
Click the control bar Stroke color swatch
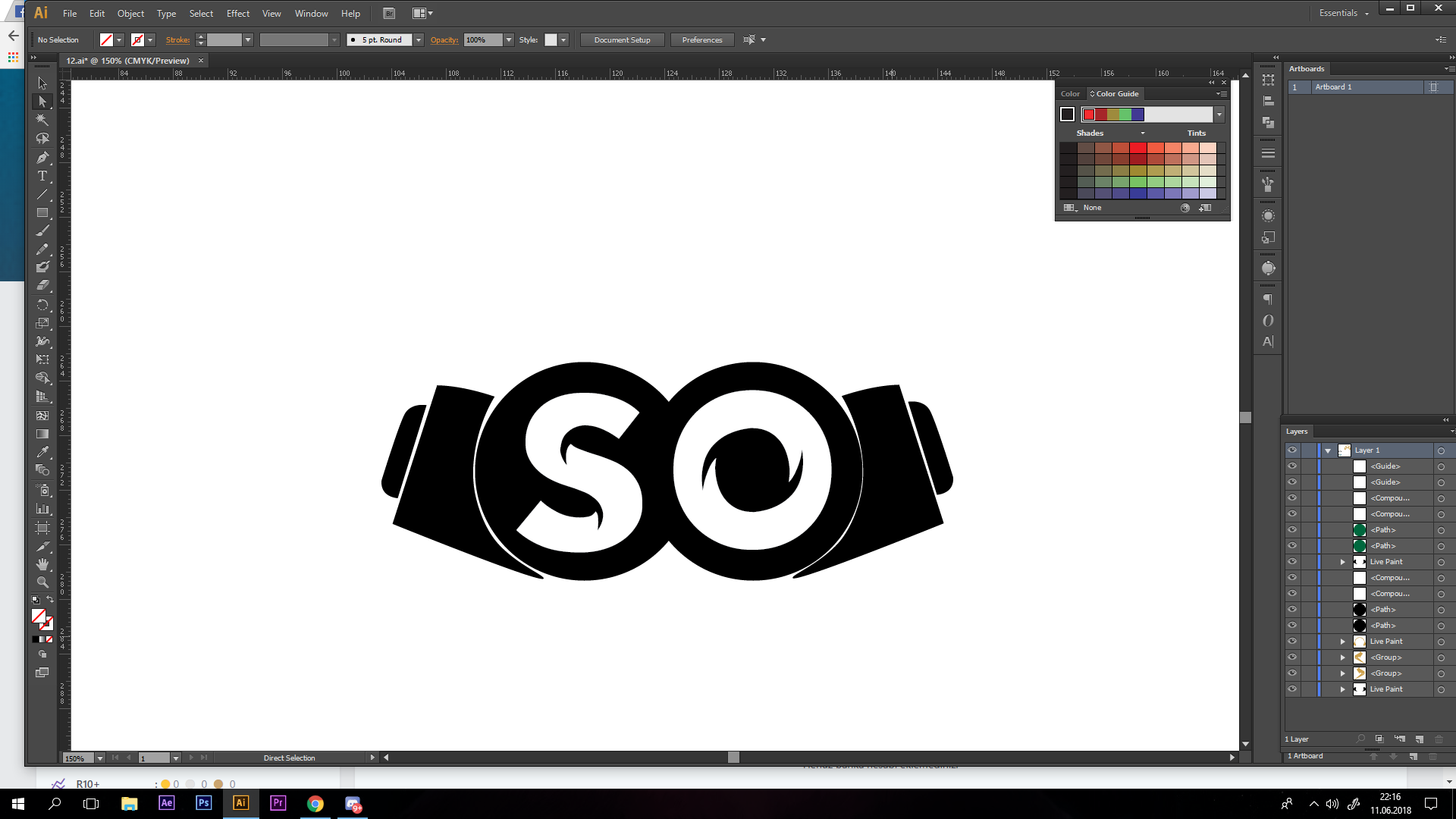[x=137, y=40]
